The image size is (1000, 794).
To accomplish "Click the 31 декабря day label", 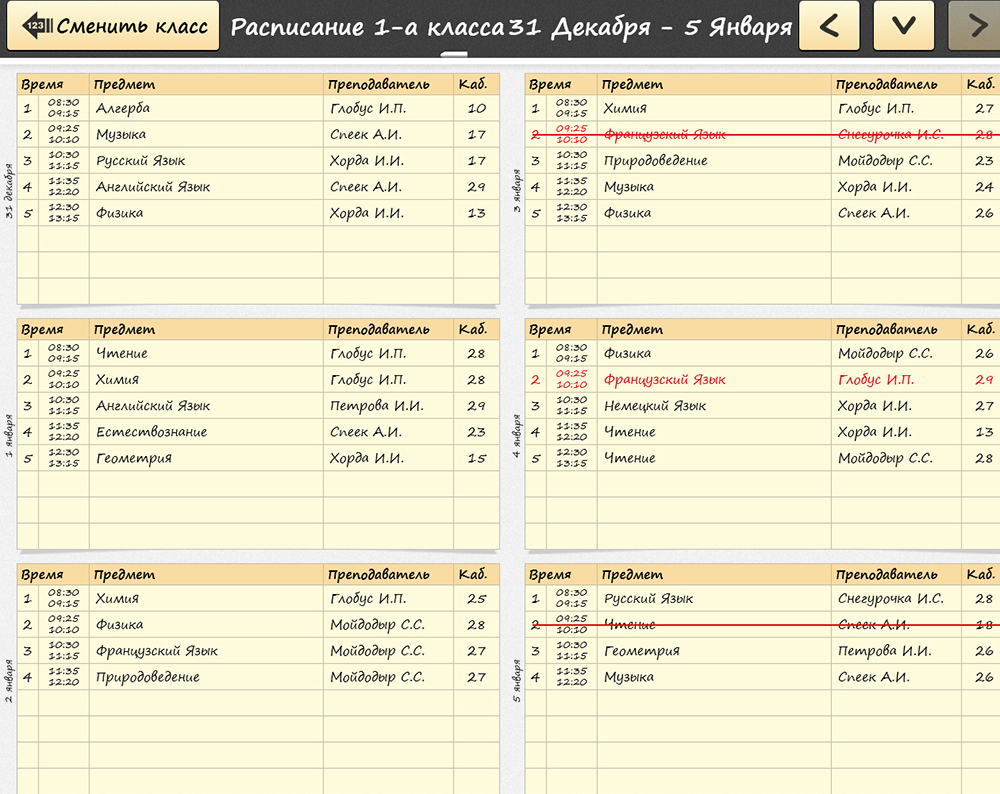I will 9,191.
